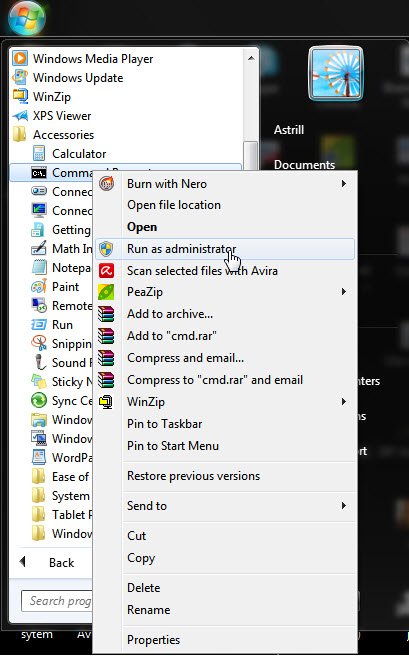
Task: Click the yellow WinZip icon in context menu
Action: click(106, 402)
